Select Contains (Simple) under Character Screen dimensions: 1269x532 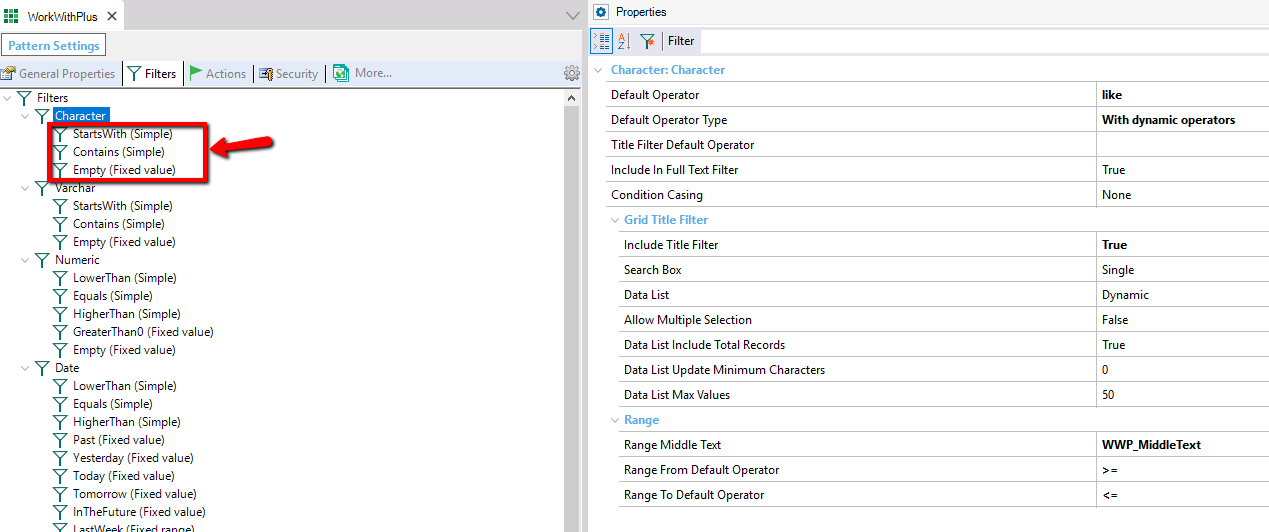119,152
